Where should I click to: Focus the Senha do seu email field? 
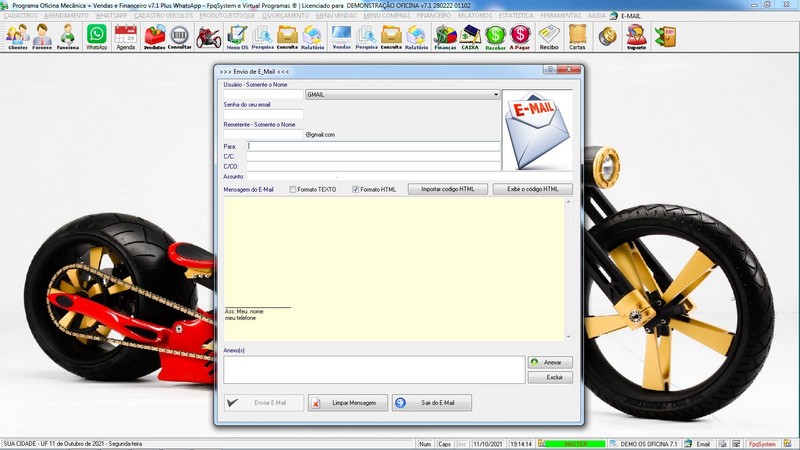263,114
